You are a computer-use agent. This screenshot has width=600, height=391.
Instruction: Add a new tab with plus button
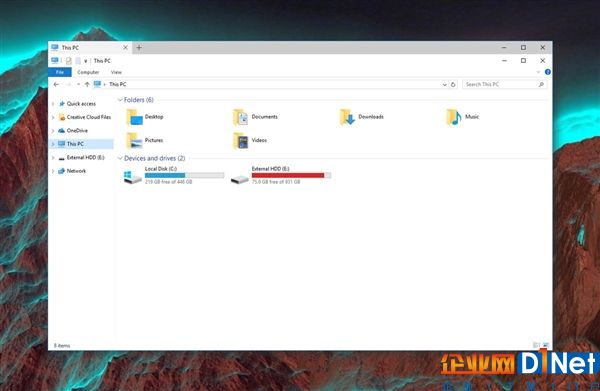[139, 47]
